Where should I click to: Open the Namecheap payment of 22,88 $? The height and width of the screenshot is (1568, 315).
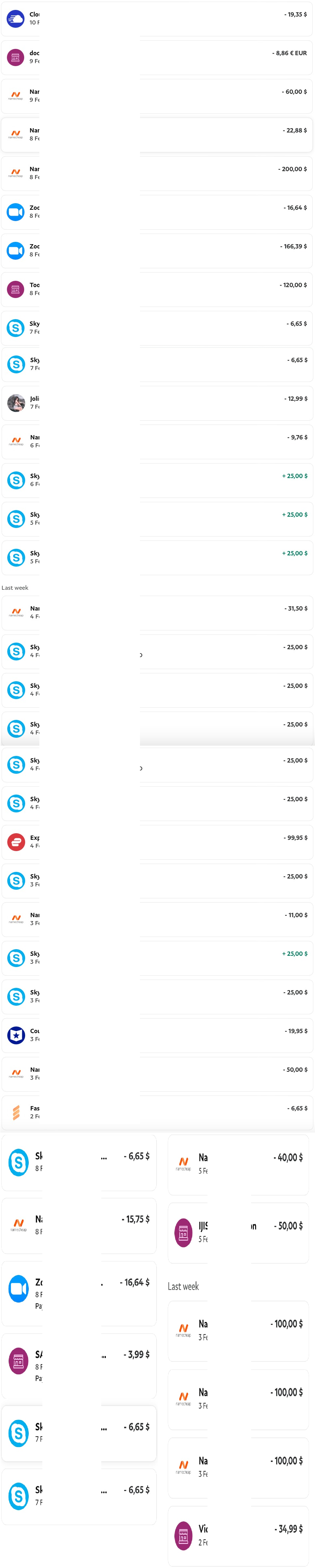[x=157, y=134]
